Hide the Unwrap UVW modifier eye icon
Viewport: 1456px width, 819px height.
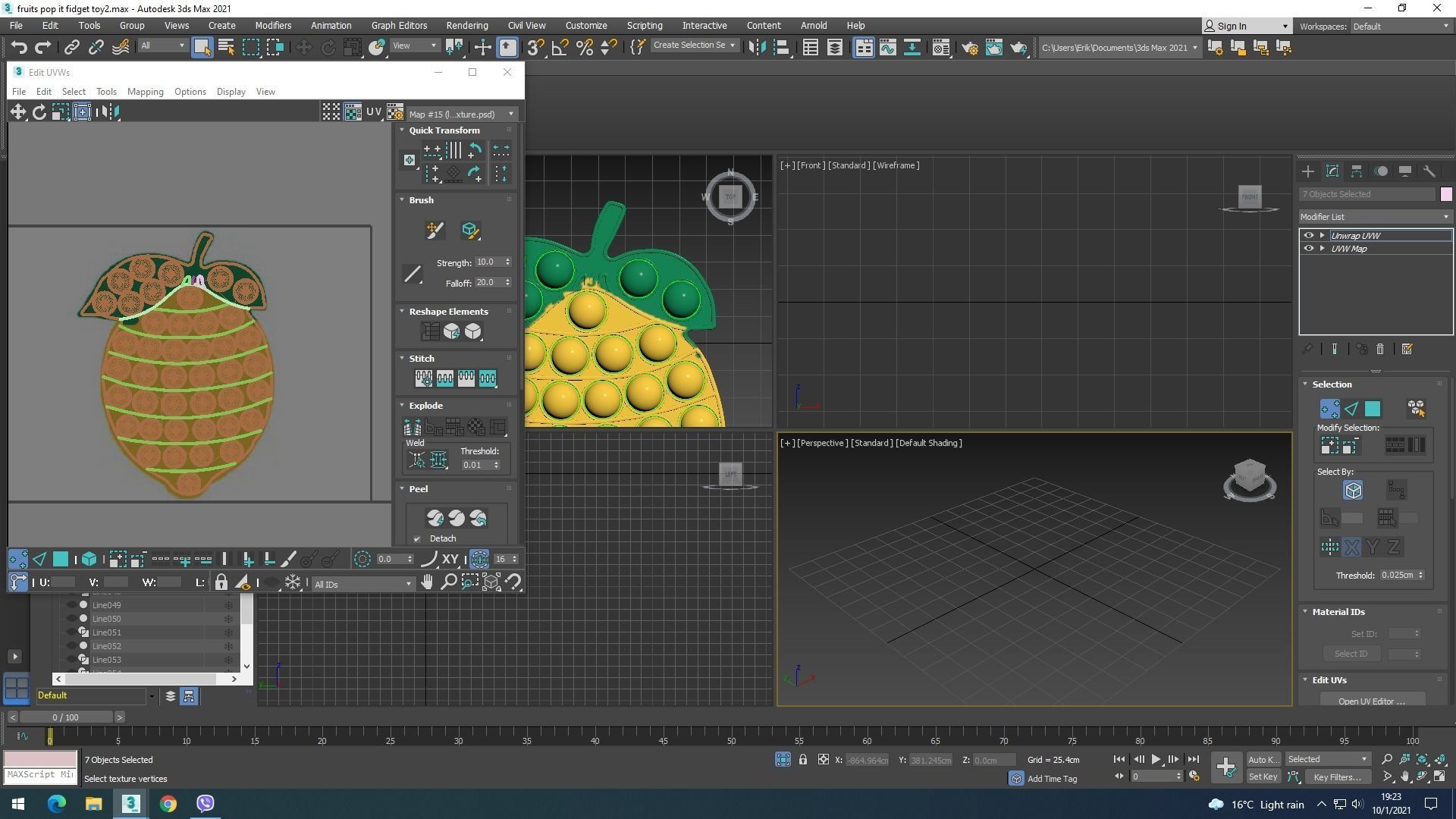pos(1308,236)
